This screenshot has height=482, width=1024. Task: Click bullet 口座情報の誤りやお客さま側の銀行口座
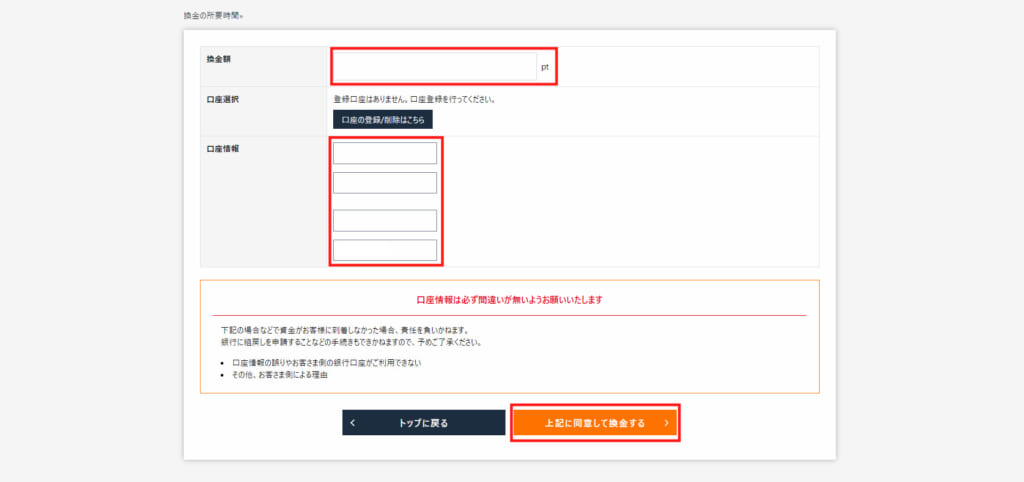tap(327, 362)
